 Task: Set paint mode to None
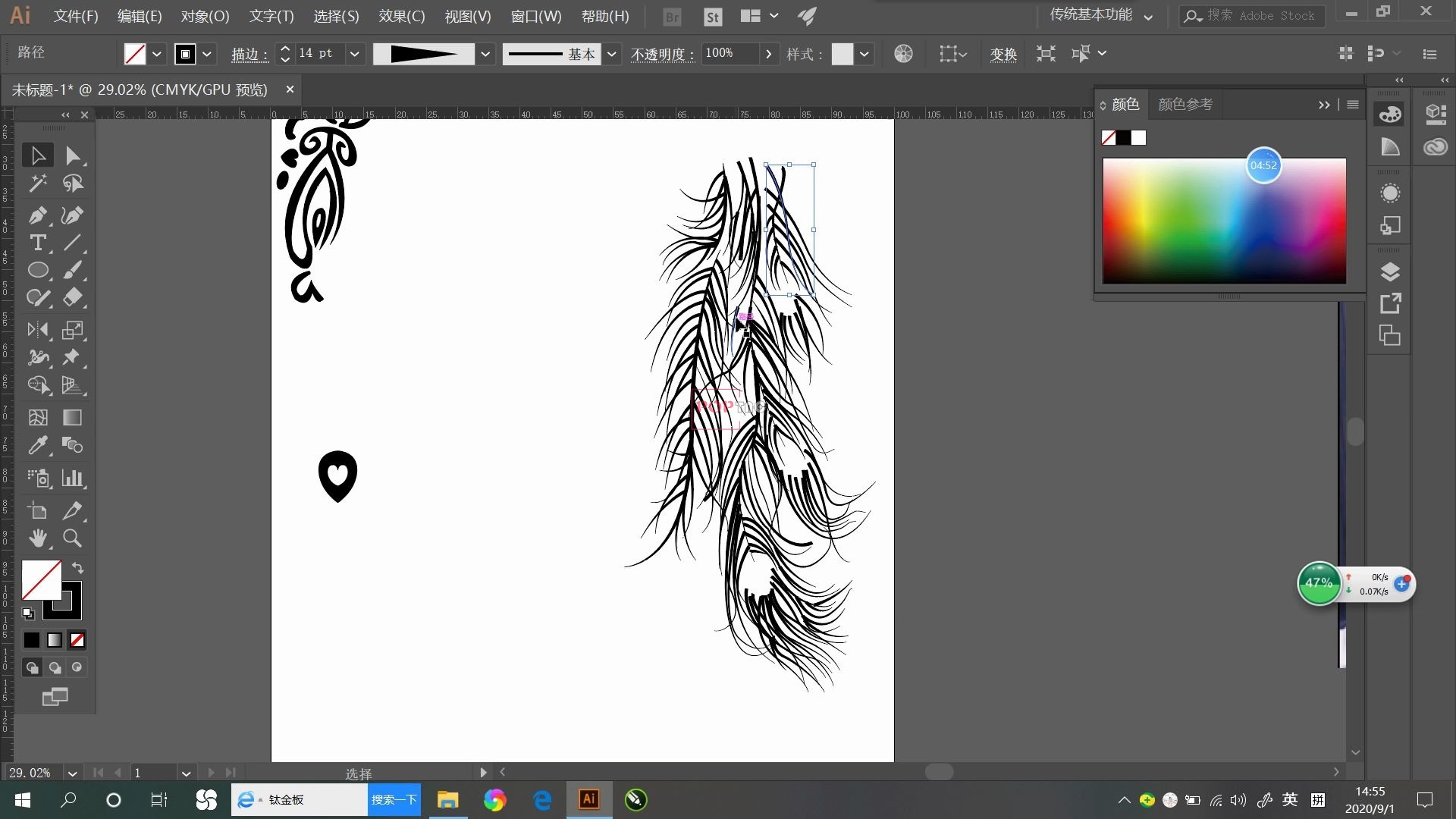point(77,640)
